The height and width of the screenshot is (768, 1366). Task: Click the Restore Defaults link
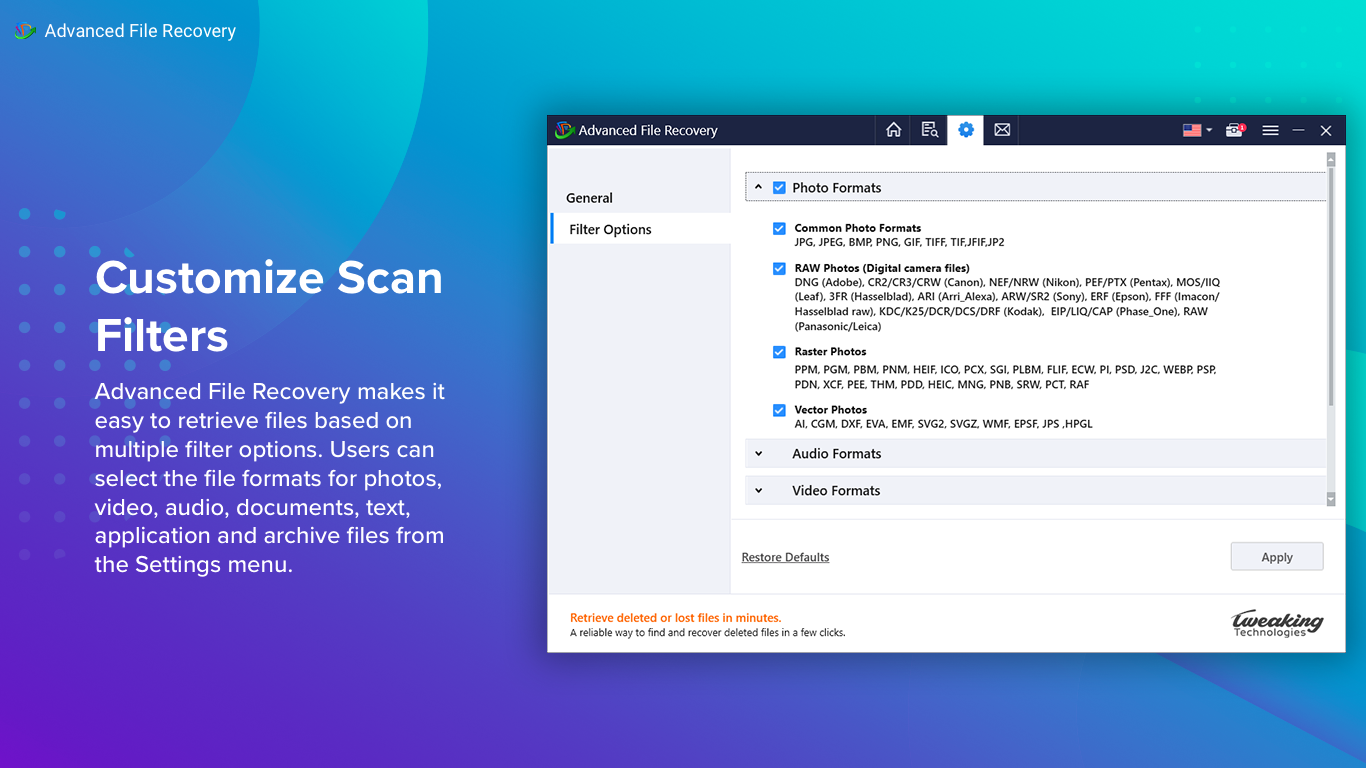785,557
